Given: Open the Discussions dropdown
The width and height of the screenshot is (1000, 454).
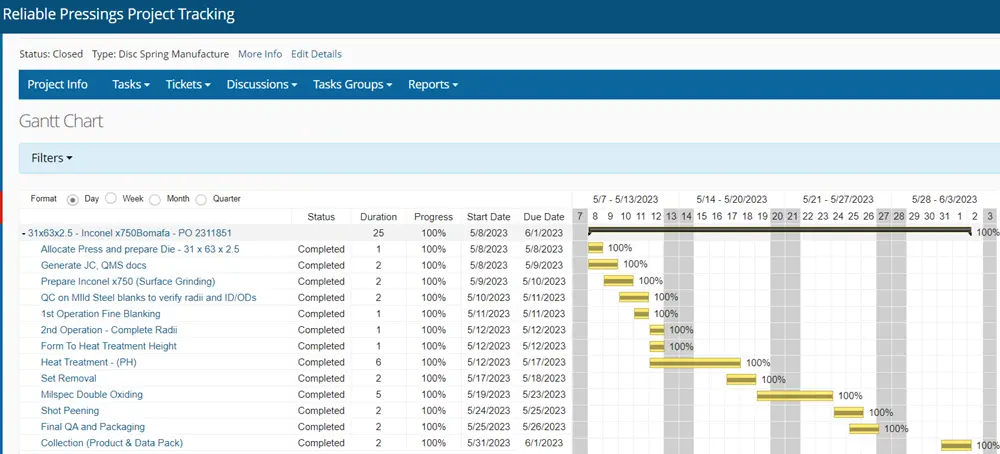Looking at the screenshot, I should coord(261,85).
